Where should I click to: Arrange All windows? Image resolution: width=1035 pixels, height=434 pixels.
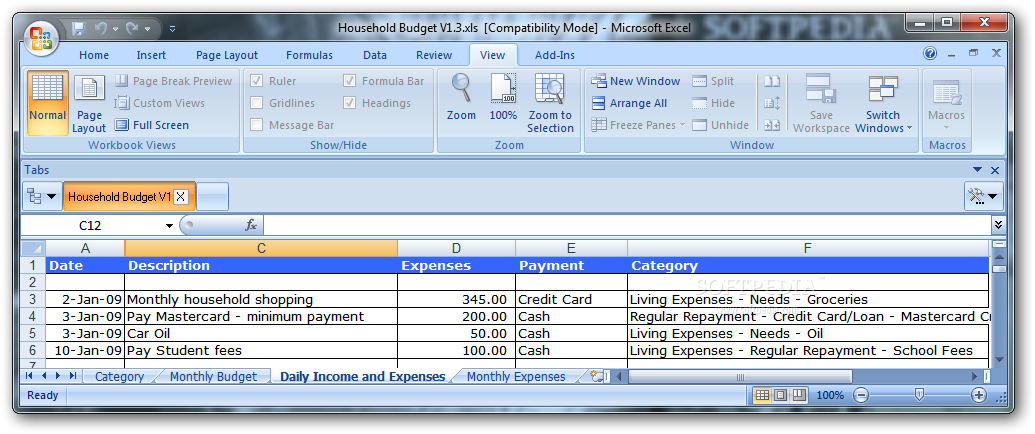[628, 103]
